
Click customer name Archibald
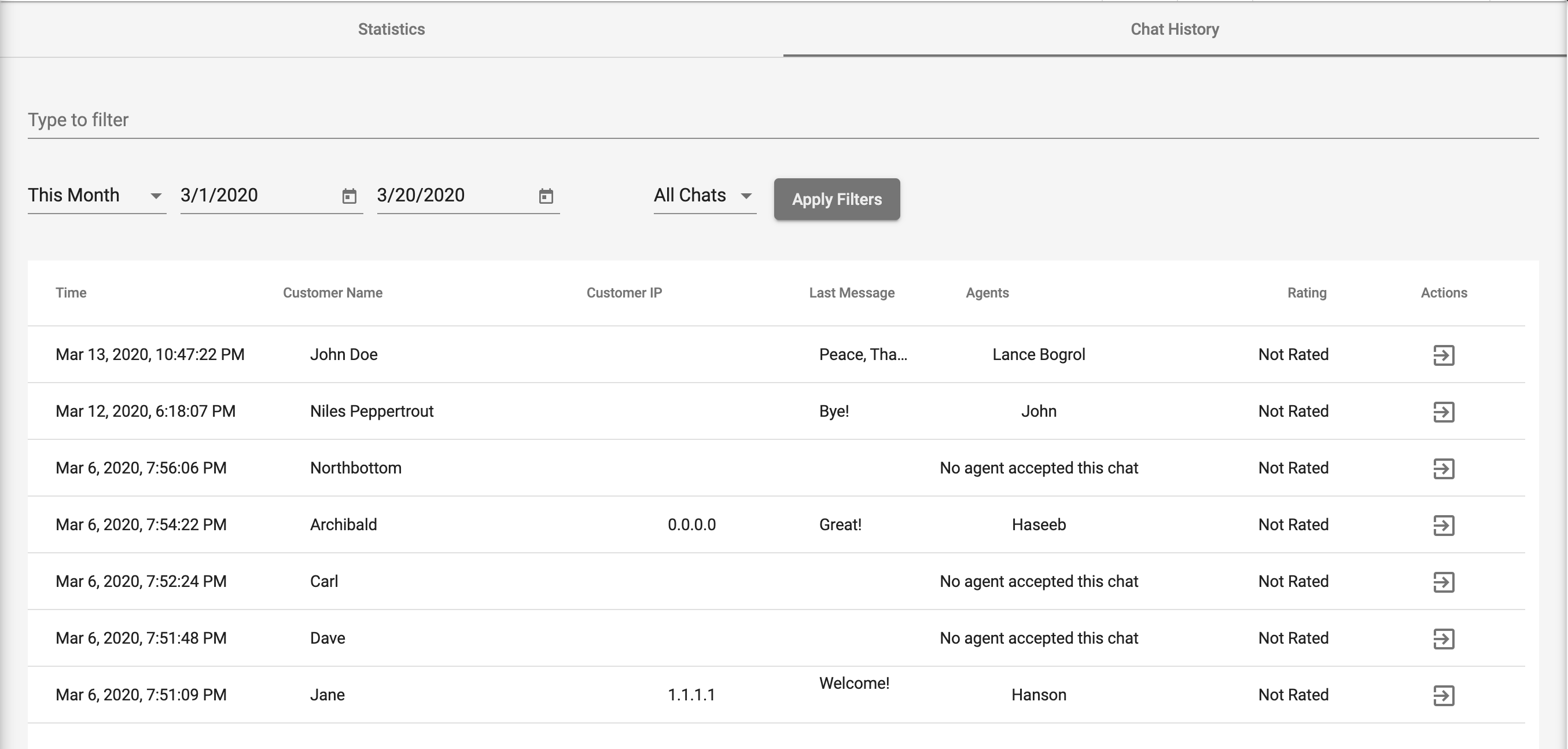point(343,524)
